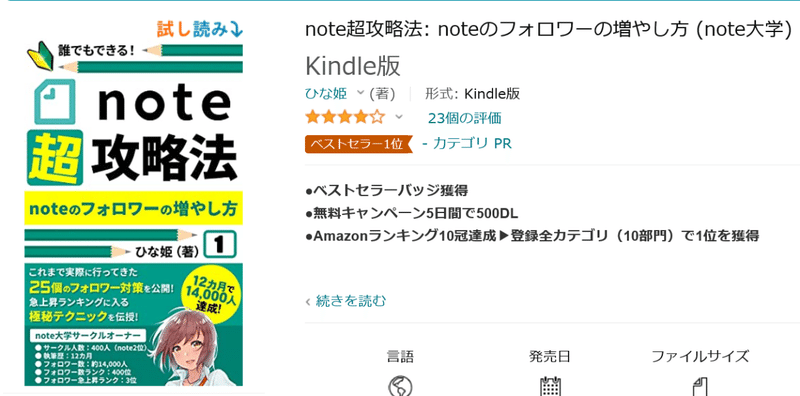Click the ベストセラー1位 badge
The height and width of the screenshot is (396, 800).
pyautogui.click(x=359, y=144)
